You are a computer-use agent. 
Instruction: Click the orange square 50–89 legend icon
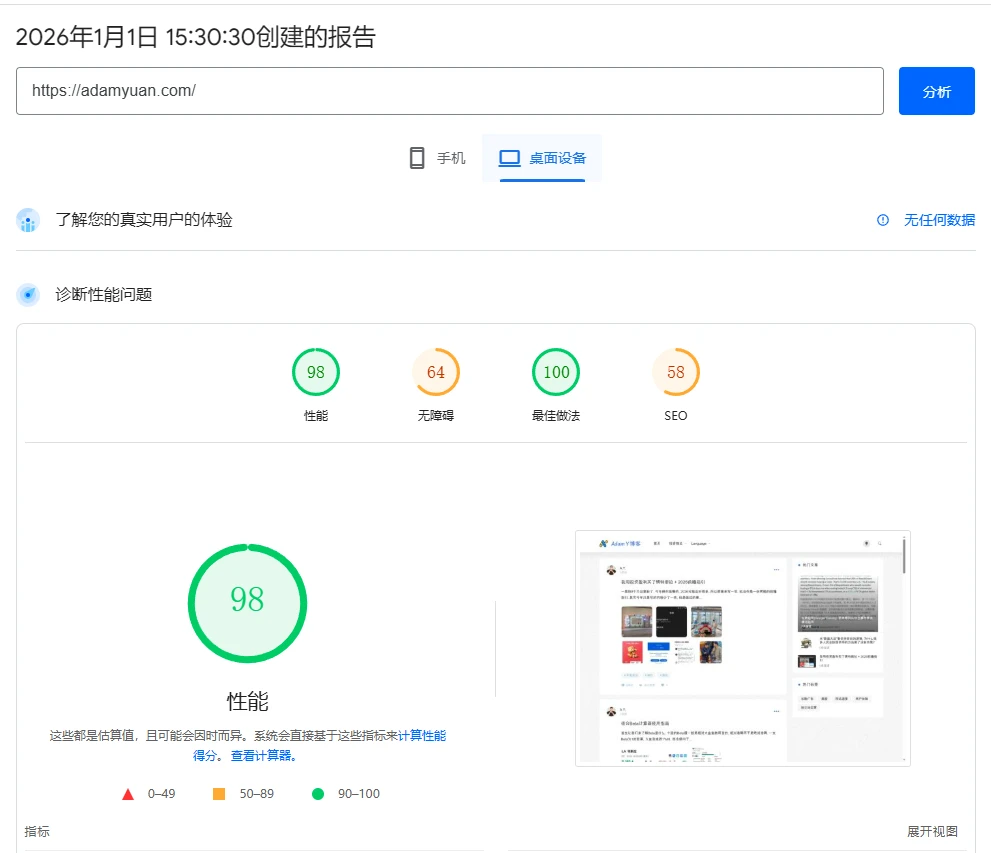click(x=219, y=794)
